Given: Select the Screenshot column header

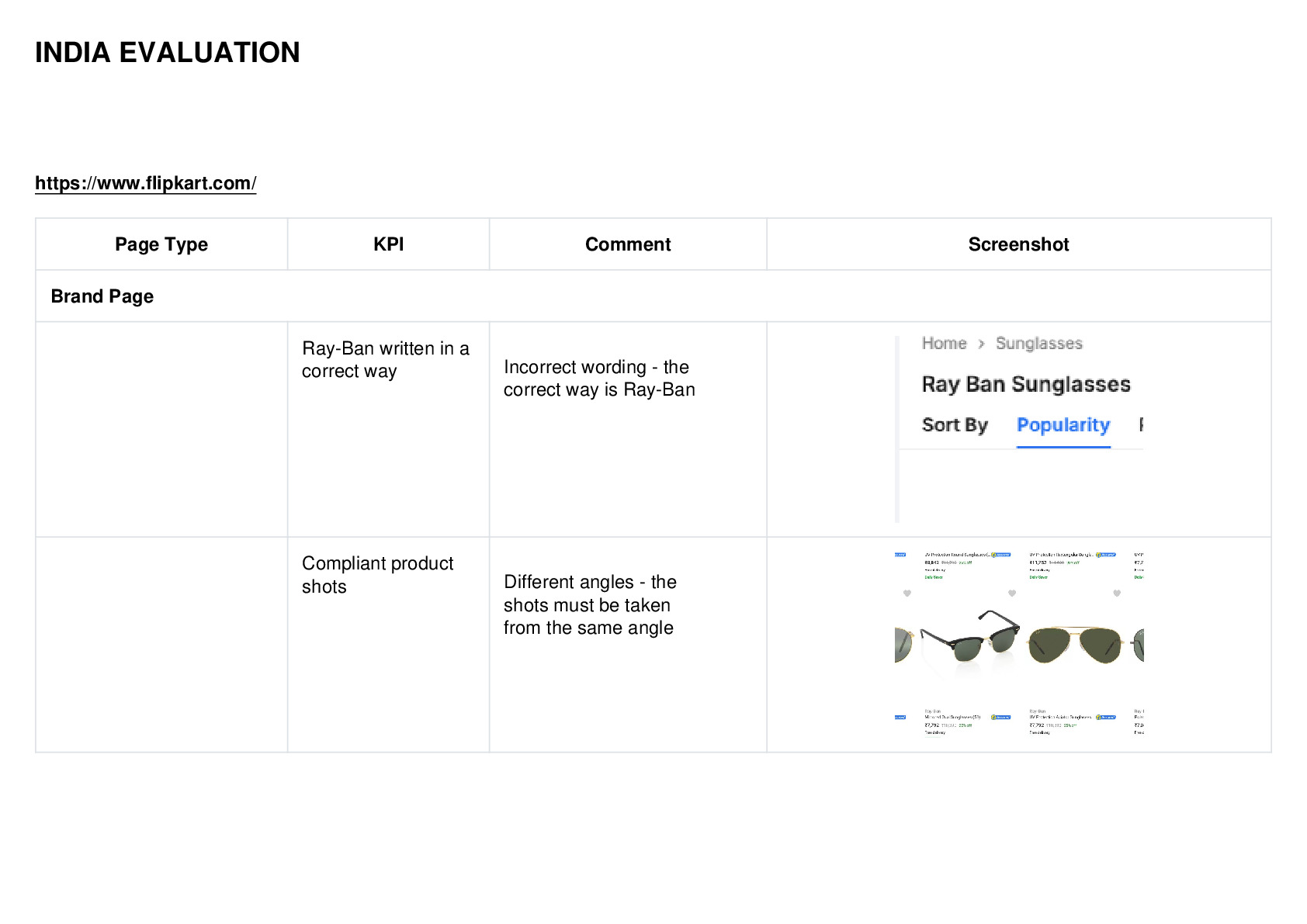Looking at the screenshot, I should (1018, 244).
